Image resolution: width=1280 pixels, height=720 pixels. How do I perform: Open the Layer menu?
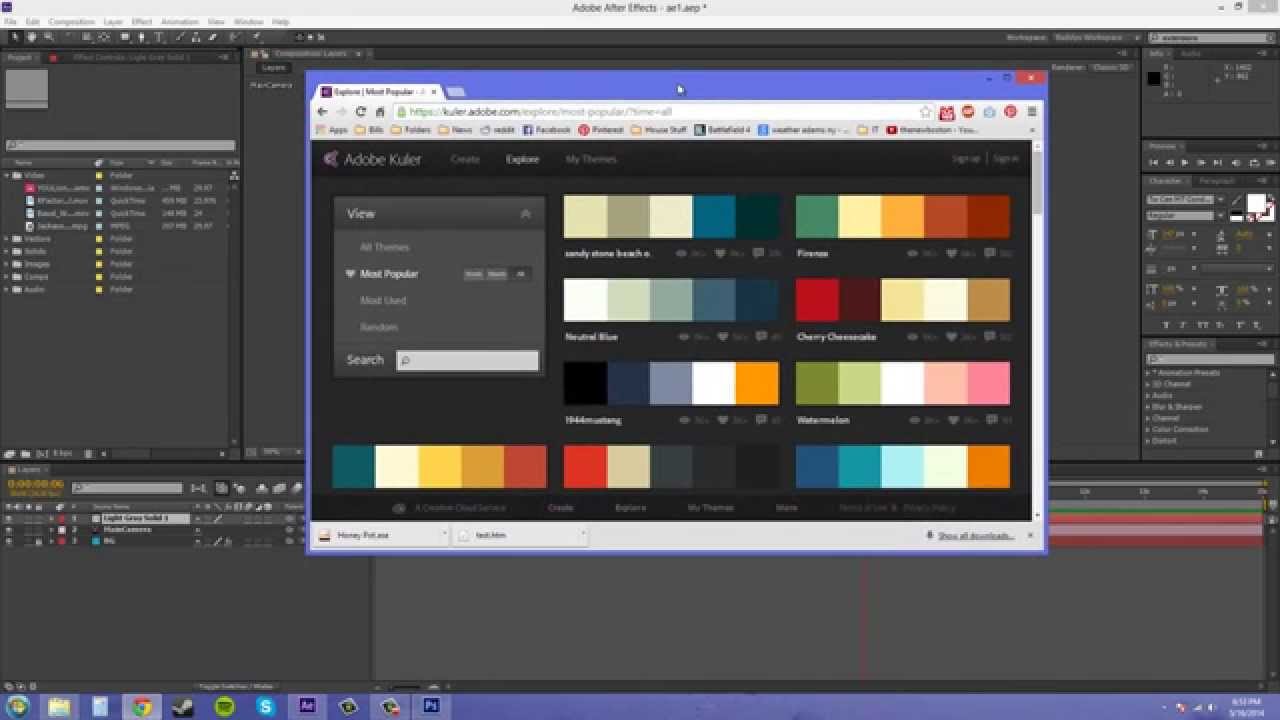click(x=113, y=21)
